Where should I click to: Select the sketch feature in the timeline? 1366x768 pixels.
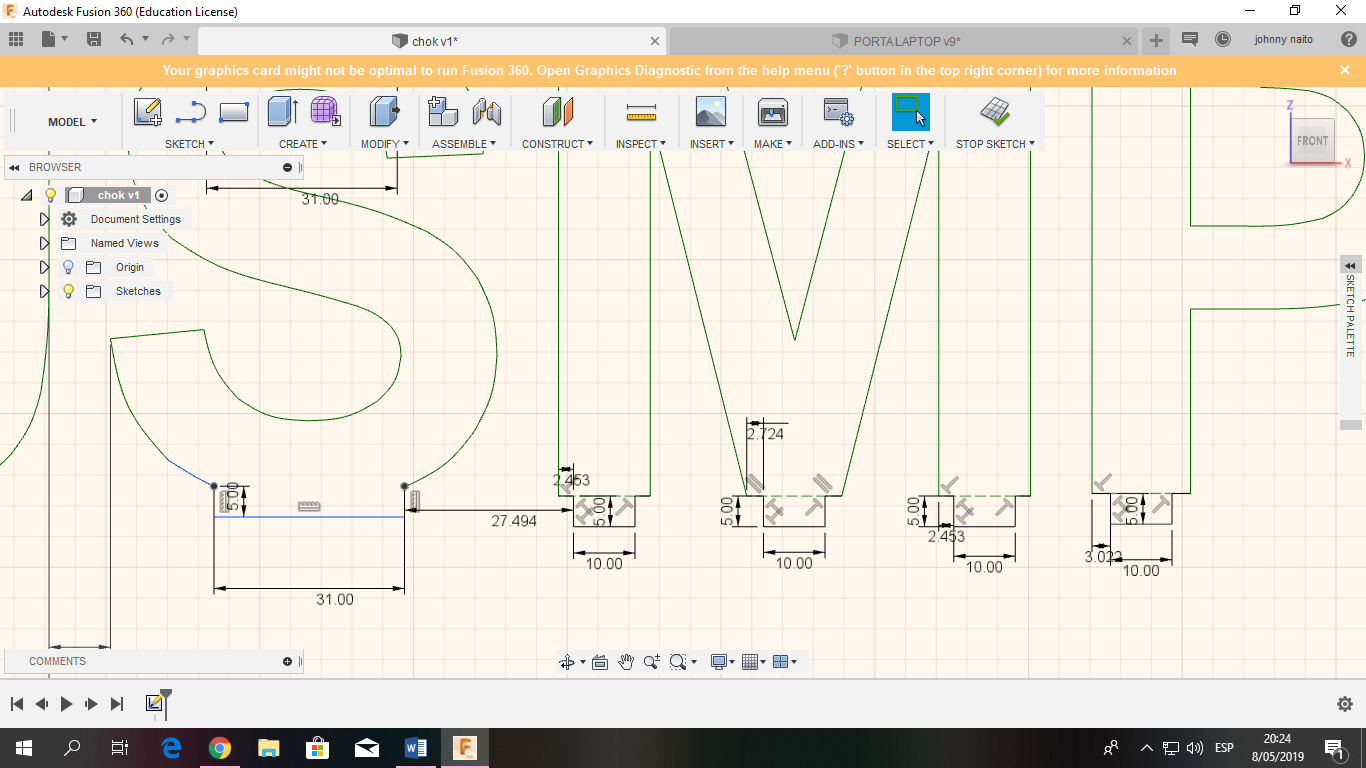point(154,704)
